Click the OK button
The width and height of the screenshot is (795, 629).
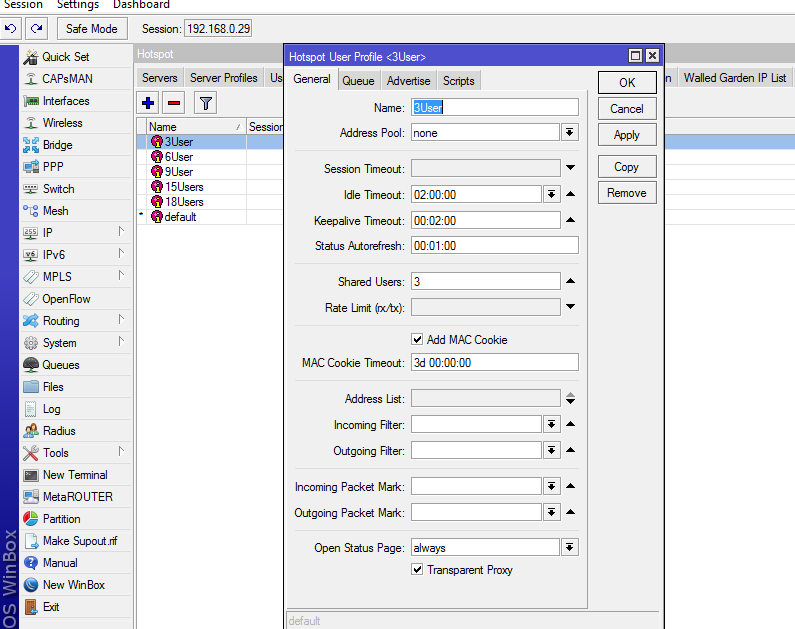(x=627, y=83)
